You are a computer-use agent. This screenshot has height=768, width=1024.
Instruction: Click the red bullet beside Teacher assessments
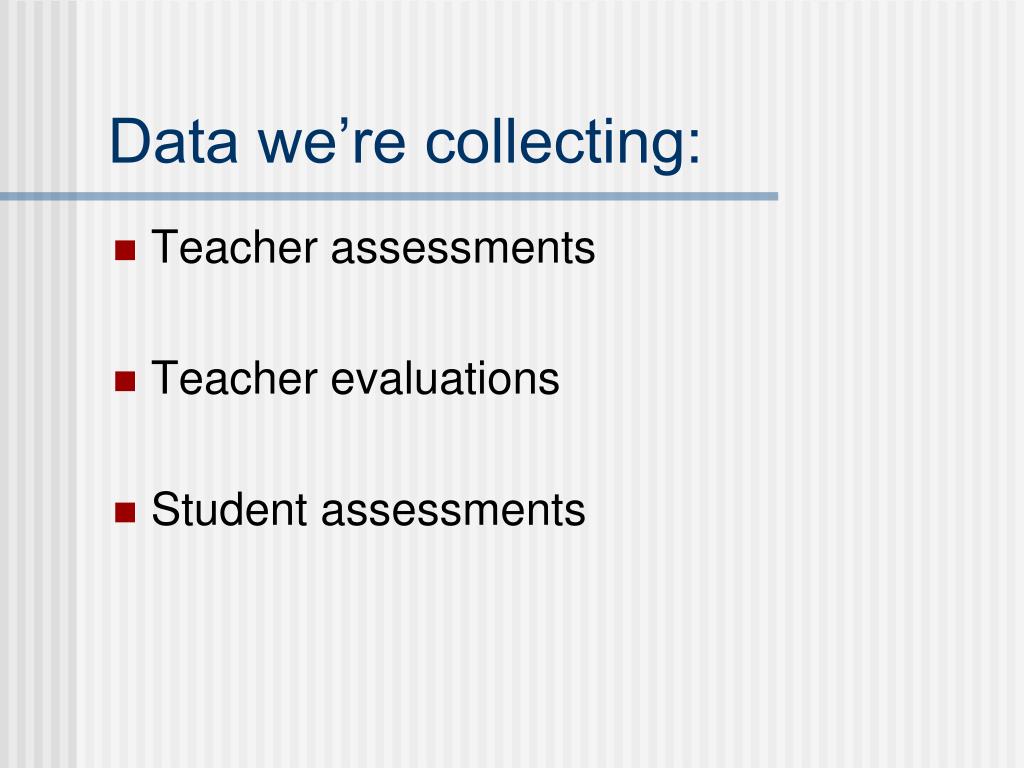[x=125, y=250]
